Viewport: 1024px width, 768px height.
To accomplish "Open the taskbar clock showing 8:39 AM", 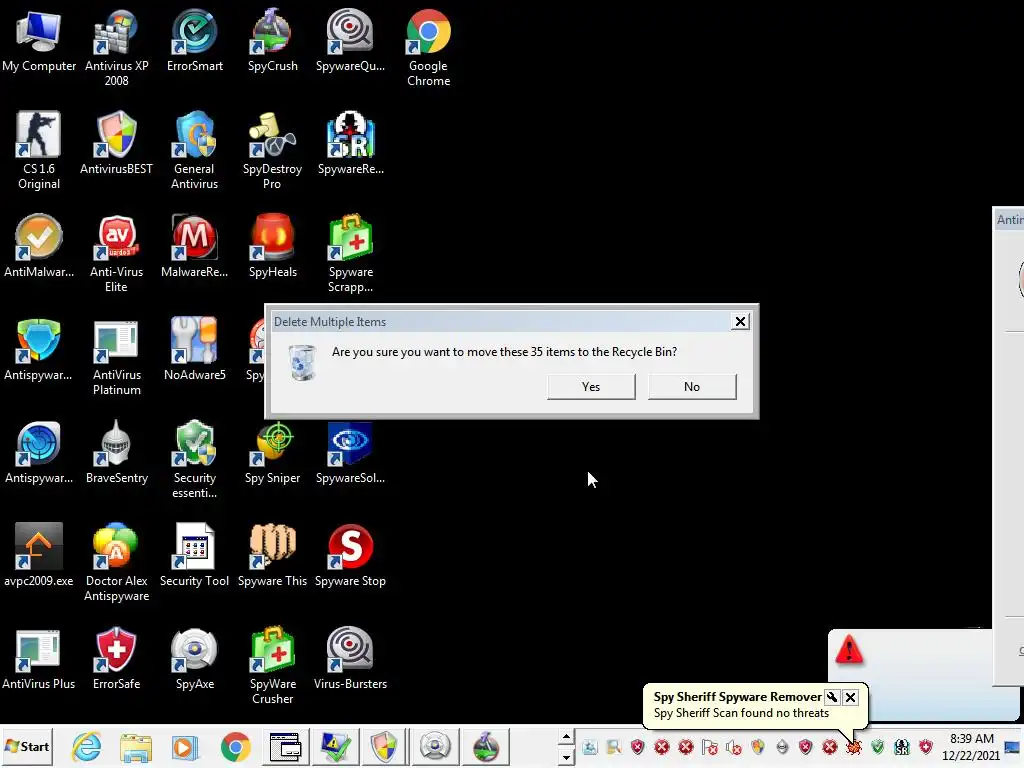I will (x=971, y=746).
